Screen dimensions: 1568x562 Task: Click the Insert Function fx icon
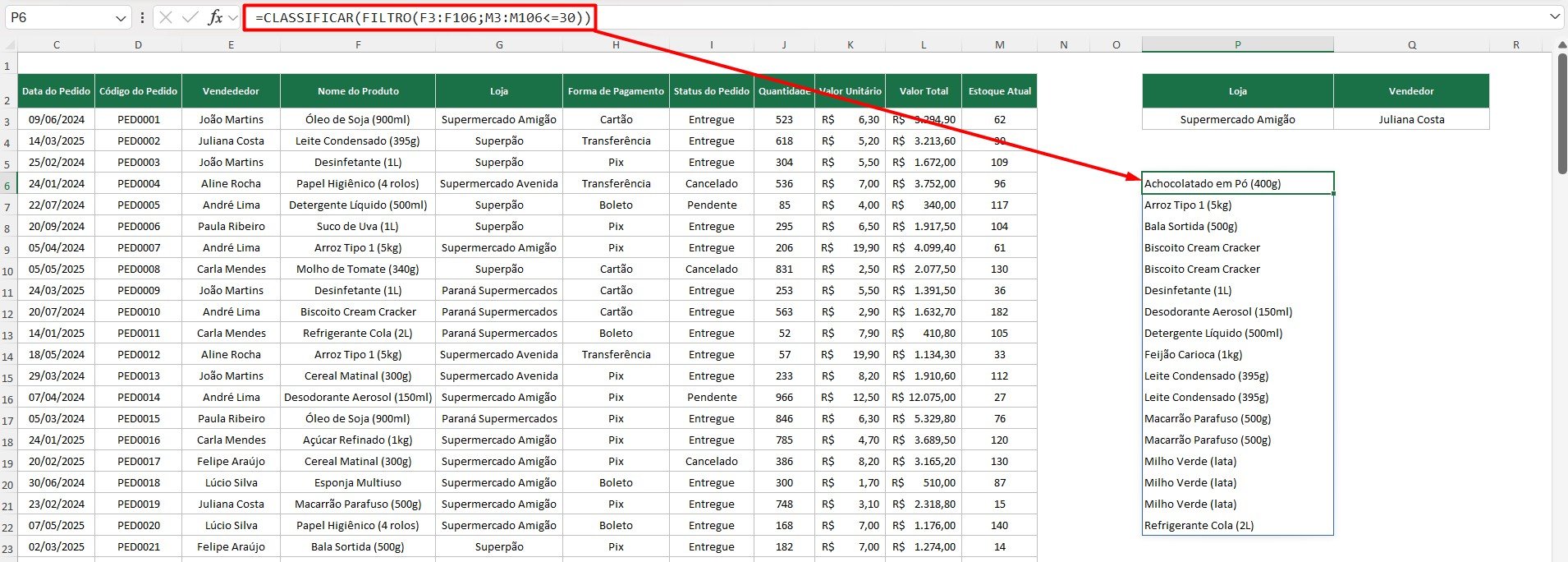point(215,17)
